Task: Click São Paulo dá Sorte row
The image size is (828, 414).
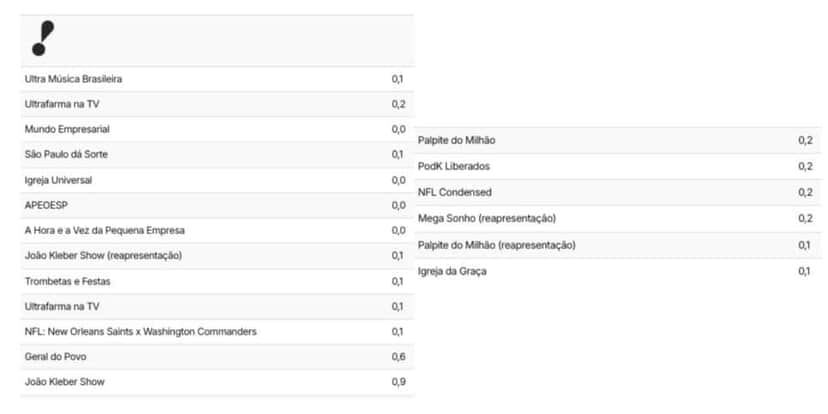Action: pyautogui.click(x=217, y=155)
